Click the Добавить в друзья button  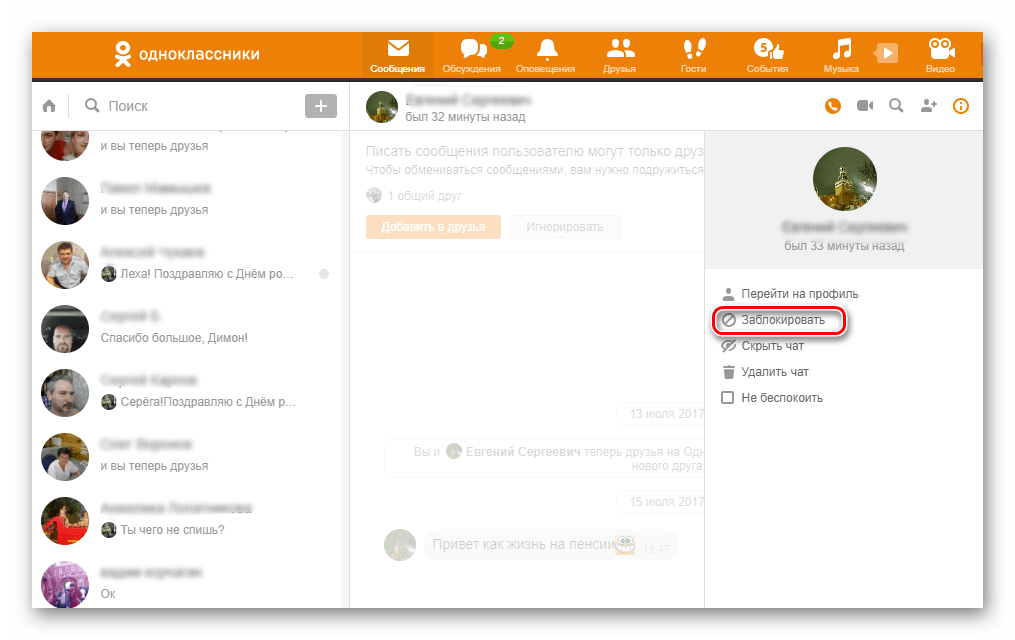tap(433, 227)
